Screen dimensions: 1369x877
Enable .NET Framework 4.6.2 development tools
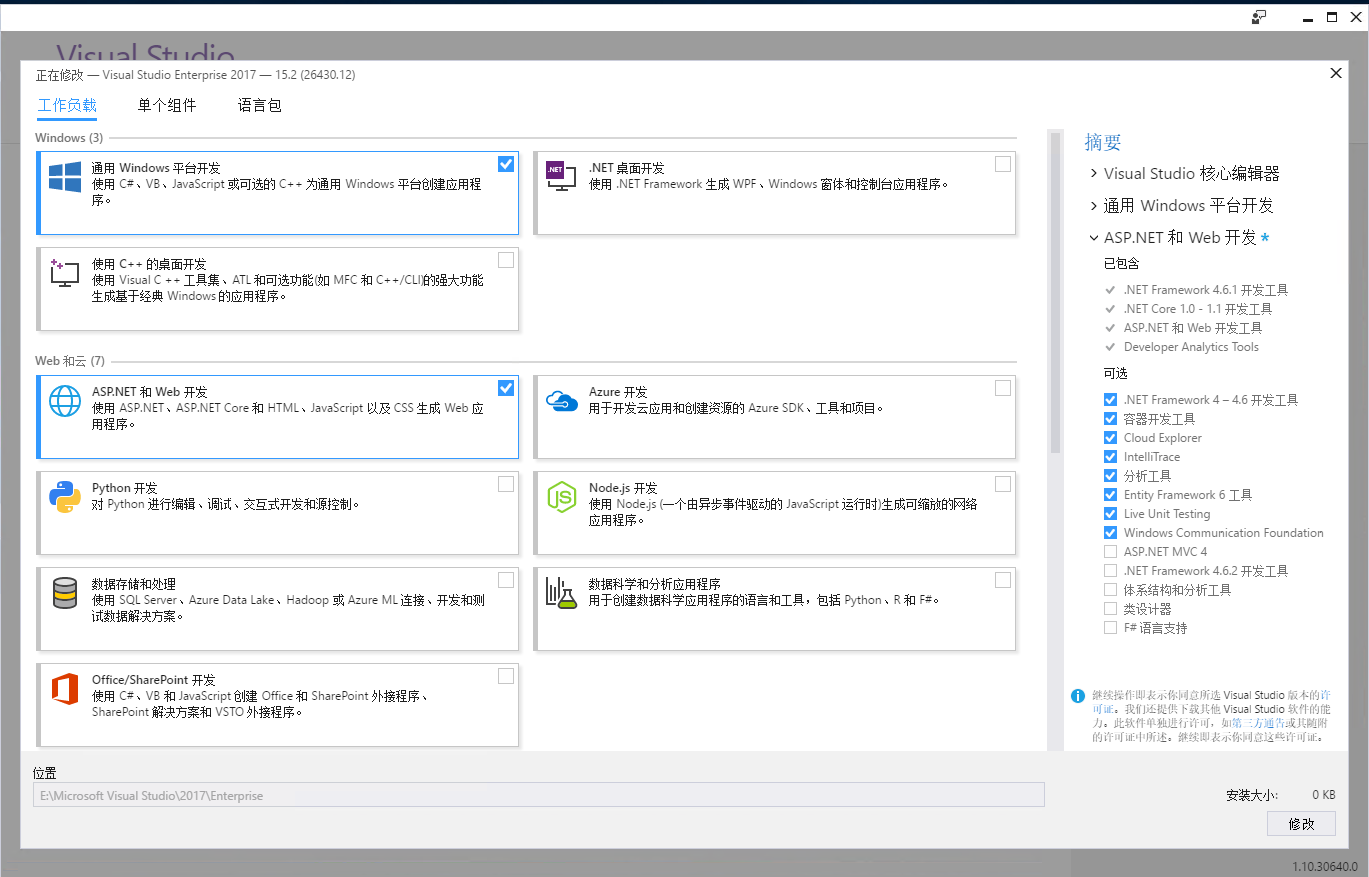(x=1110, y=571)
